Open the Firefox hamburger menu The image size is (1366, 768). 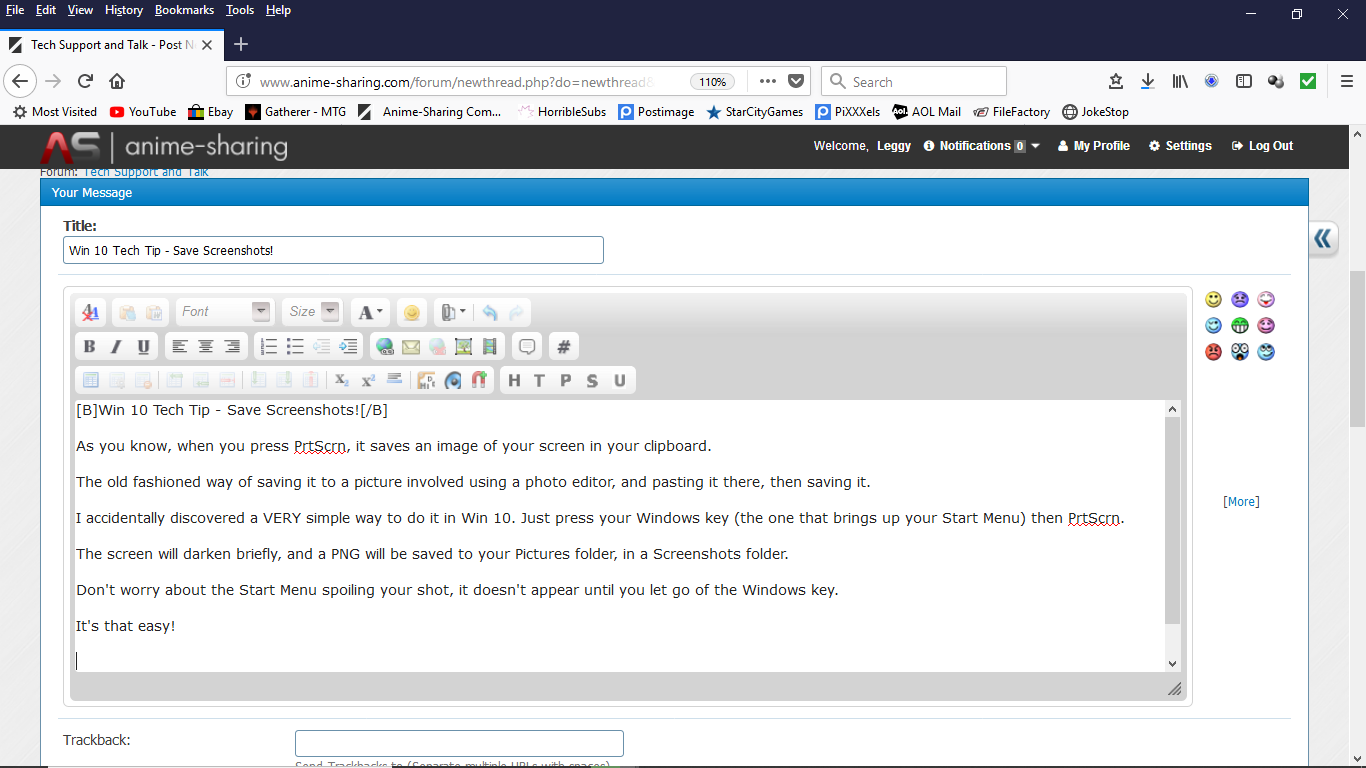1347,82
